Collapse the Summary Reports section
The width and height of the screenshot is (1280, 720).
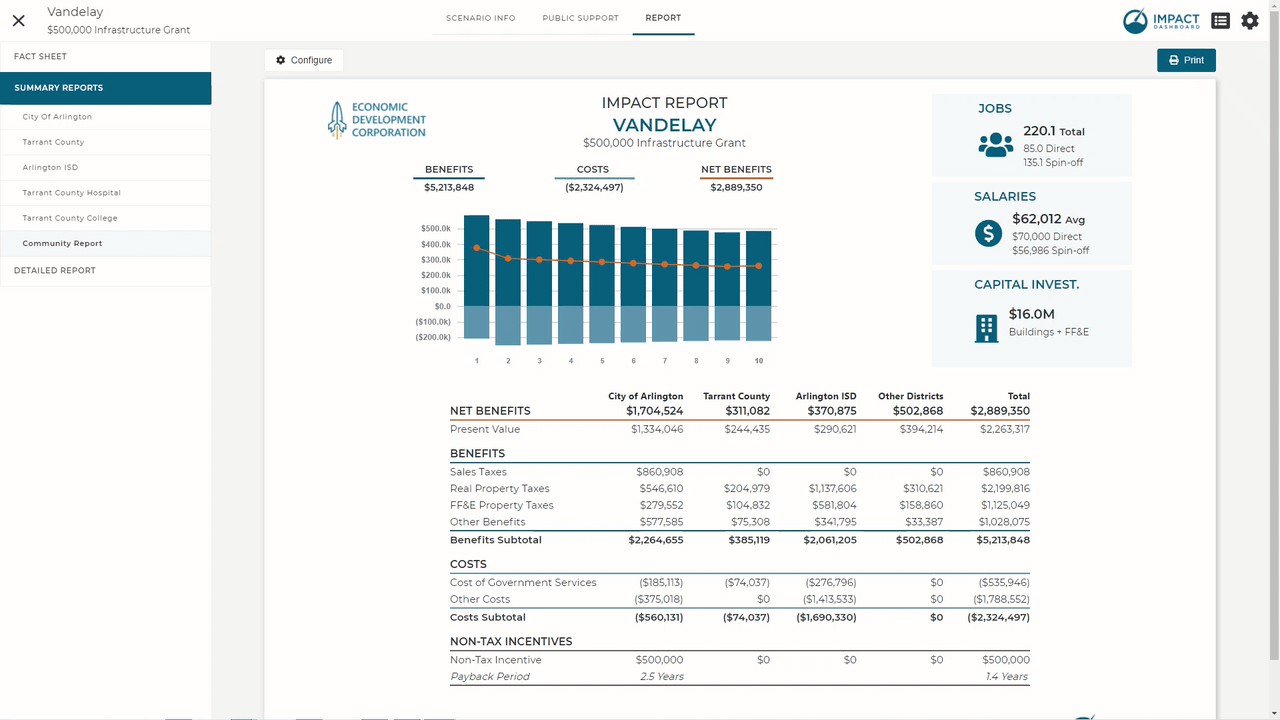click(105, 88)
